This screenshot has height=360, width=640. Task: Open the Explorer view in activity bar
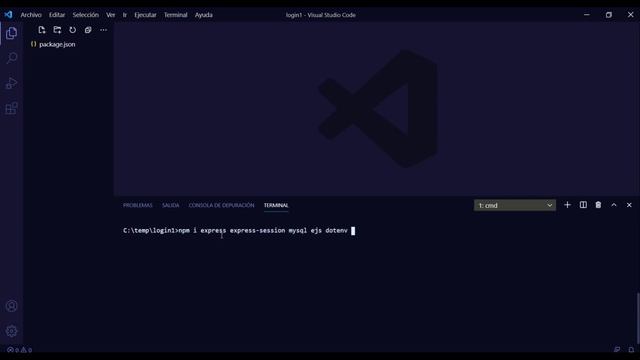(x=11, y=33)
